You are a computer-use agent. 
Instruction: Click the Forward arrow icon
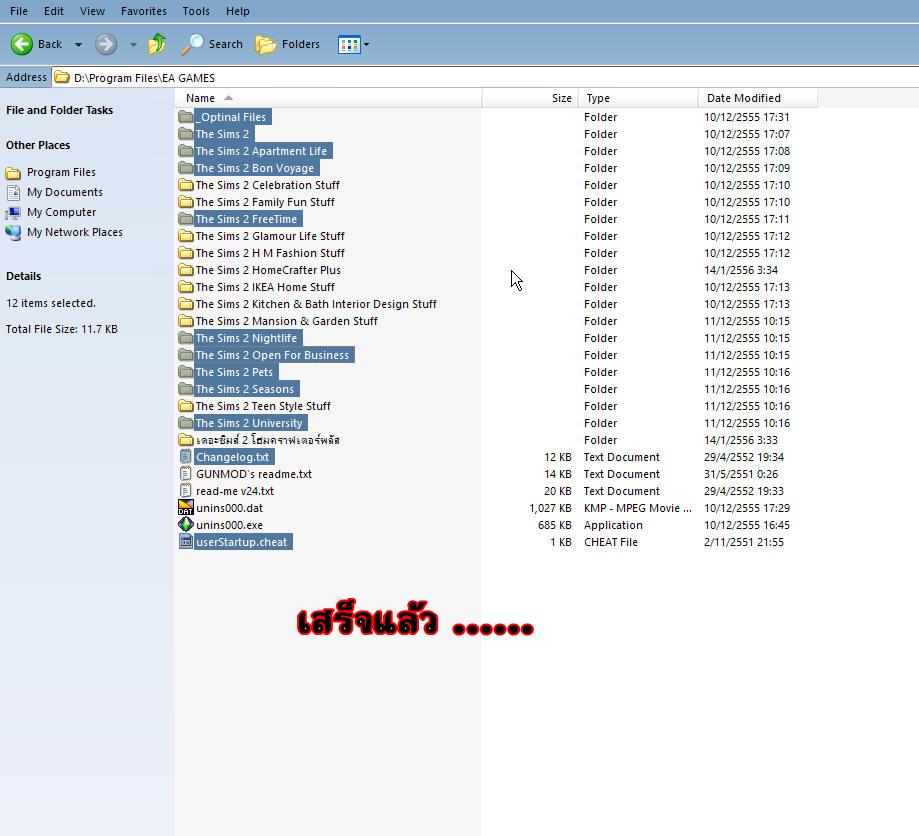(x=106, y=44)
